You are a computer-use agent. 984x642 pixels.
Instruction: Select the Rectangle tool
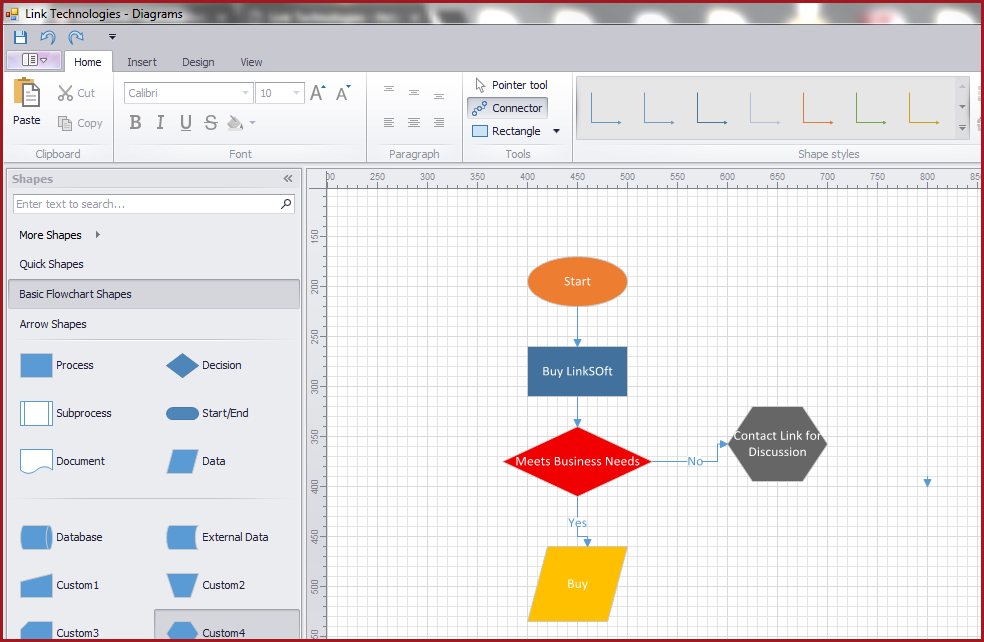pyautogui.click(x=506, y=131)
